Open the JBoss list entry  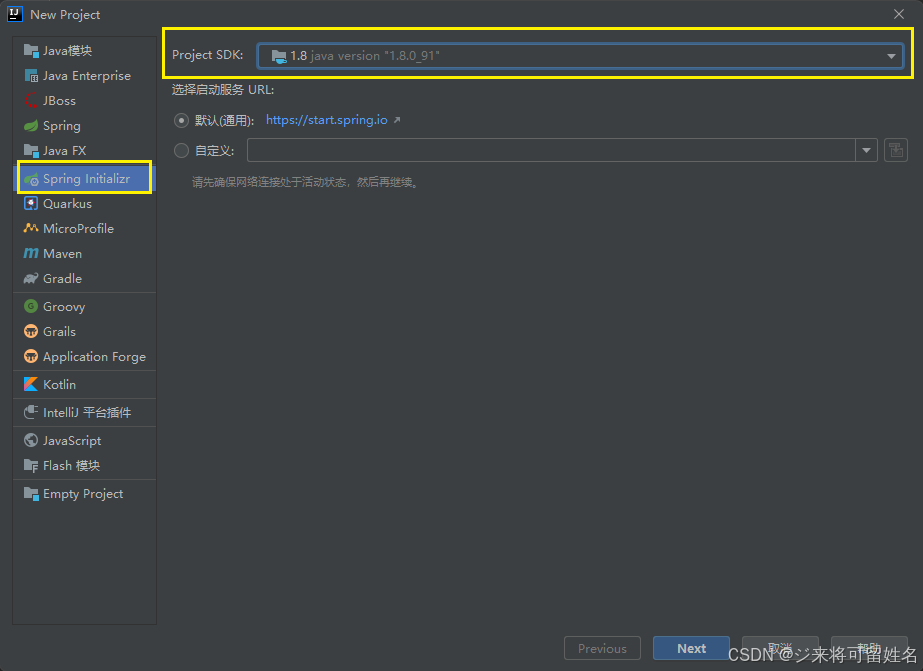[x=84, y=101]
